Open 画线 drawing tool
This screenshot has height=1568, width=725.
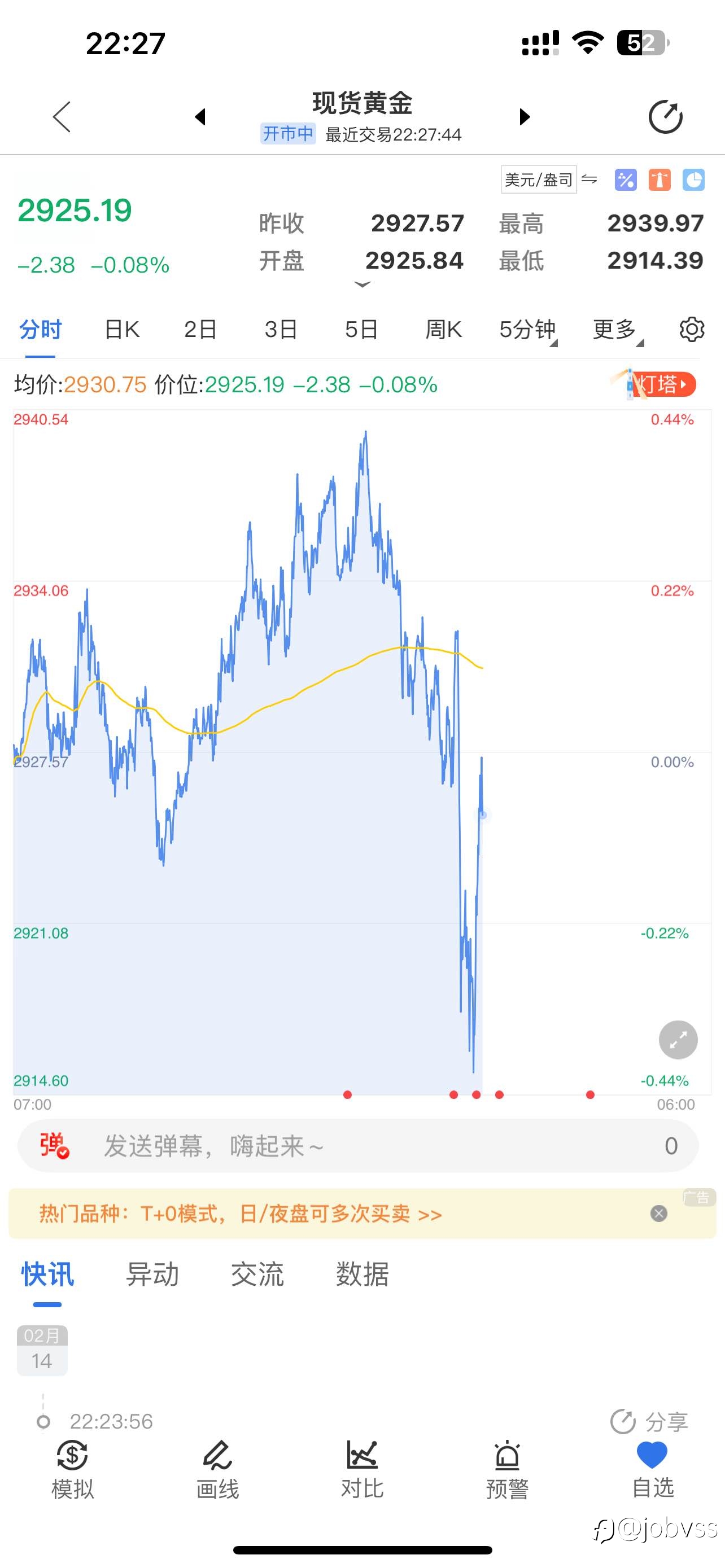pos(217,1469)
